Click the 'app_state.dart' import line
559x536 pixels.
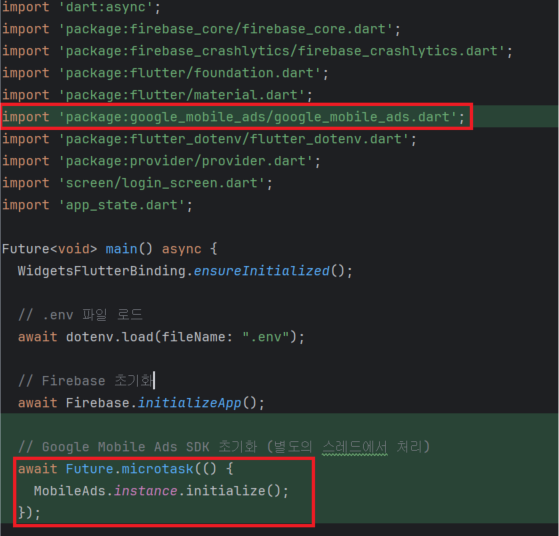97,205
